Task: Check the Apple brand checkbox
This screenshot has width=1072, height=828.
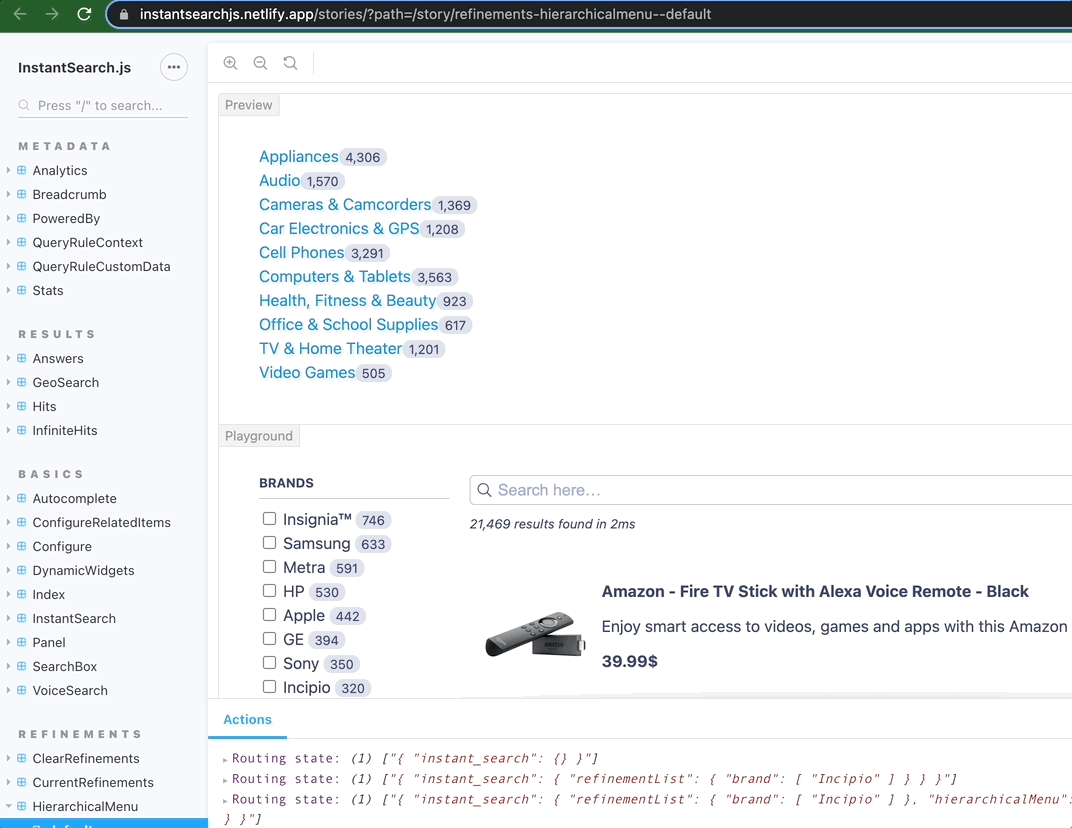Action: (x=269, y=615)
